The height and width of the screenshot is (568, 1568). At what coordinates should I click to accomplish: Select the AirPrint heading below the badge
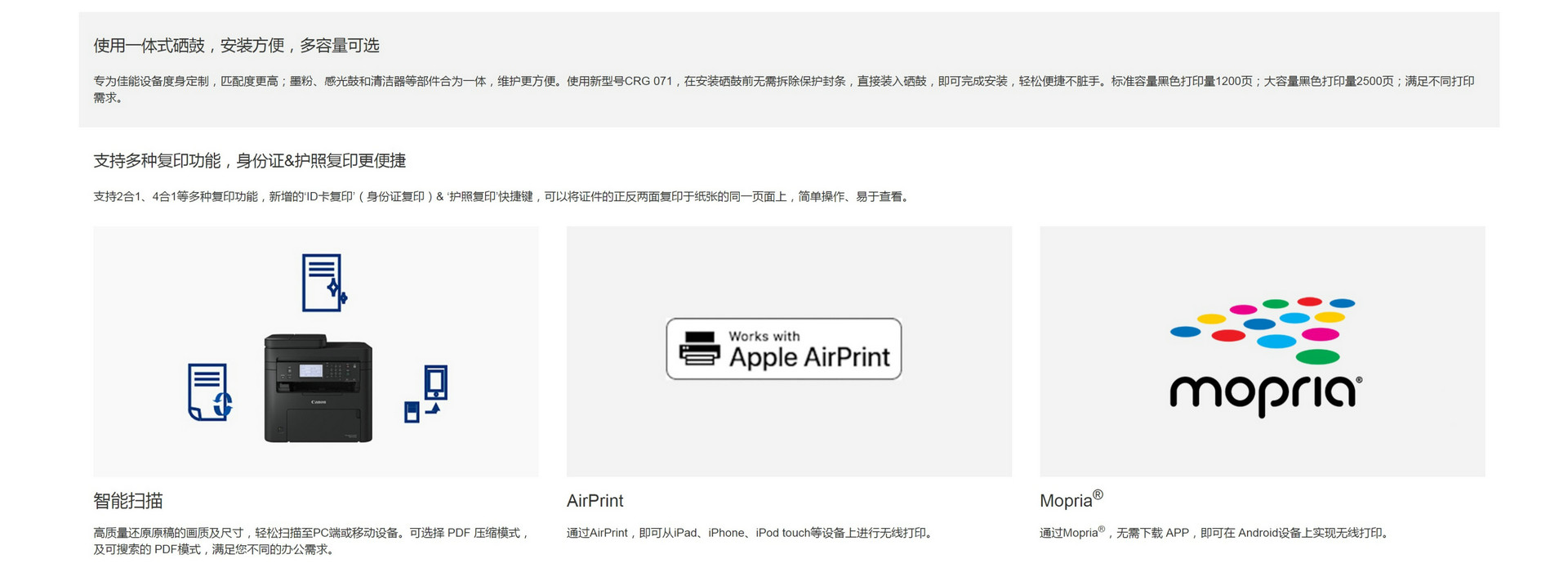[x=595, y=501]
